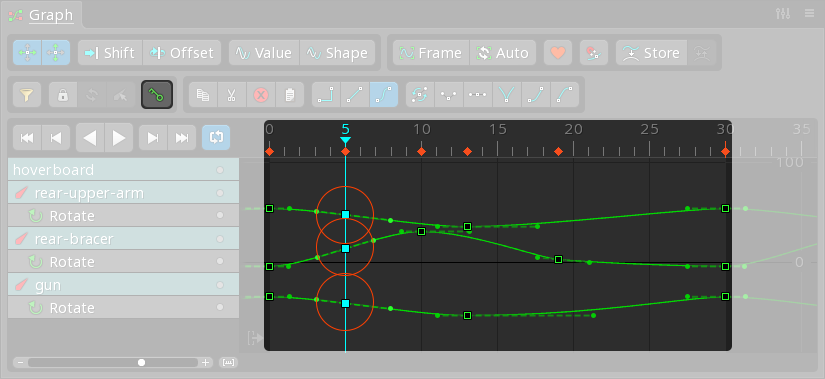This screenshot has height=379, width=825.
Task: Click the automatic handles icon with circular arrows
Action: click(420, 95)
